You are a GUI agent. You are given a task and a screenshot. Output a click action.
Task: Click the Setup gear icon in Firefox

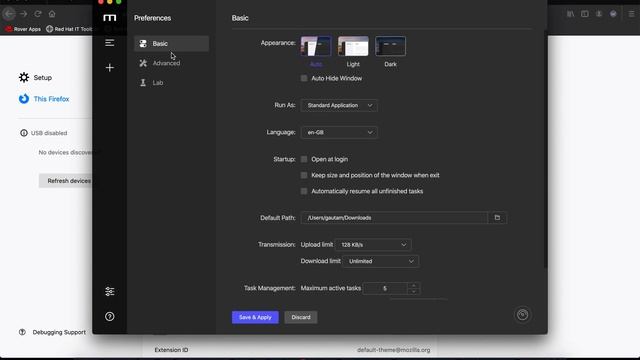pyautogui.click(x=24, y=78)
